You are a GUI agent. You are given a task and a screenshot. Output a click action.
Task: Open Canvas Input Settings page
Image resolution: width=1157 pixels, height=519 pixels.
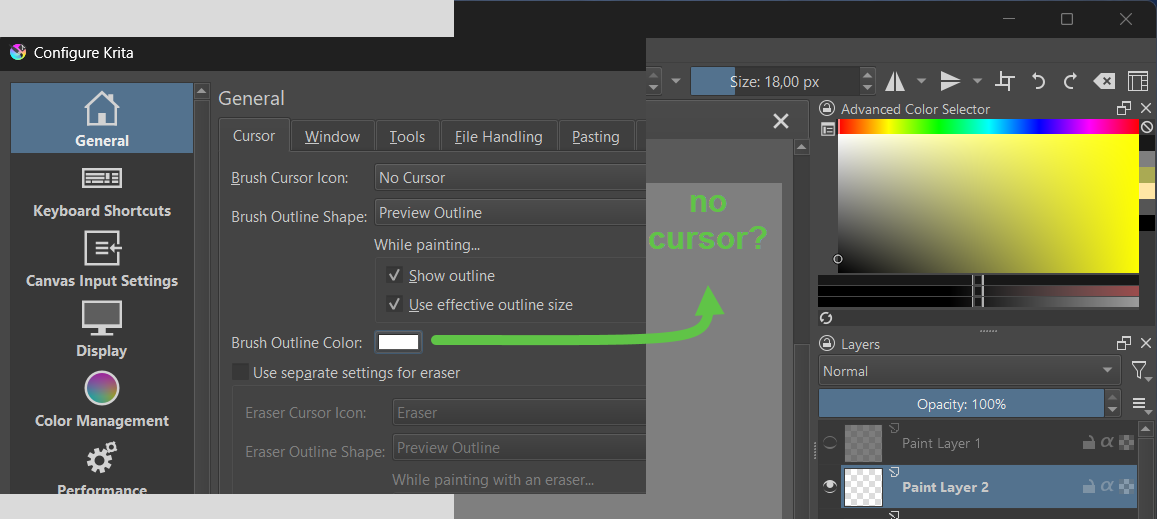pos(101,261)
